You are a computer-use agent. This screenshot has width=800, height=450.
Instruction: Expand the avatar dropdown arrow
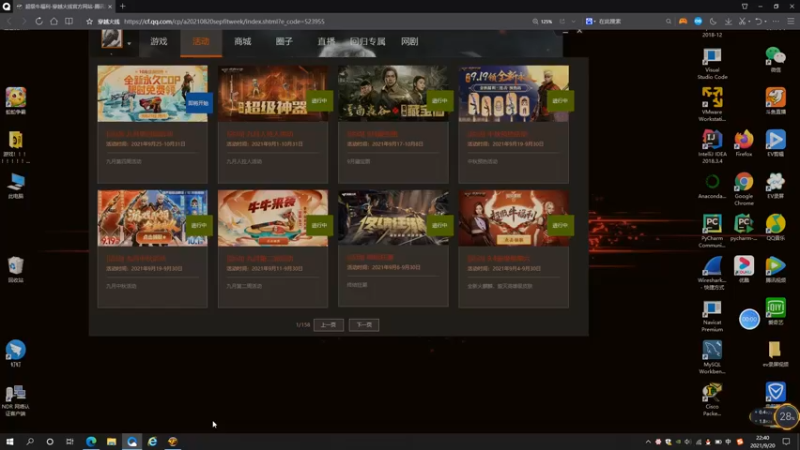pos(129,43)
